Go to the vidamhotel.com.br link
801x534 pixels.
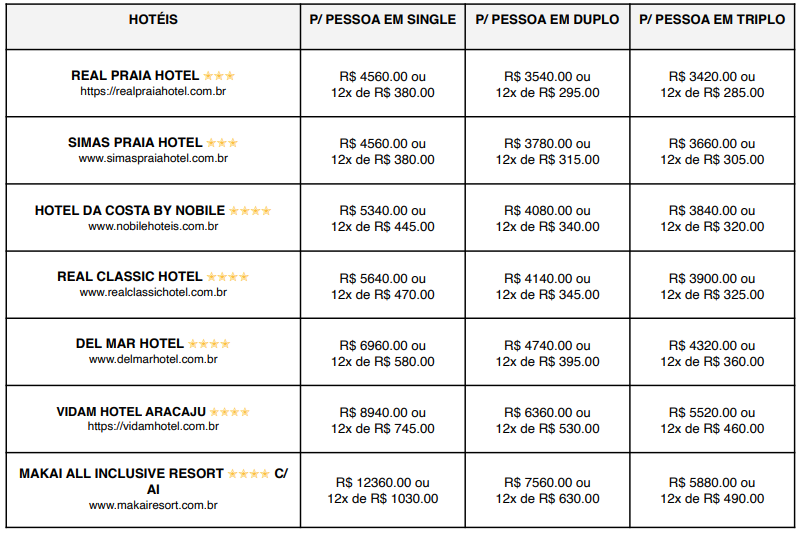point(153,426)
